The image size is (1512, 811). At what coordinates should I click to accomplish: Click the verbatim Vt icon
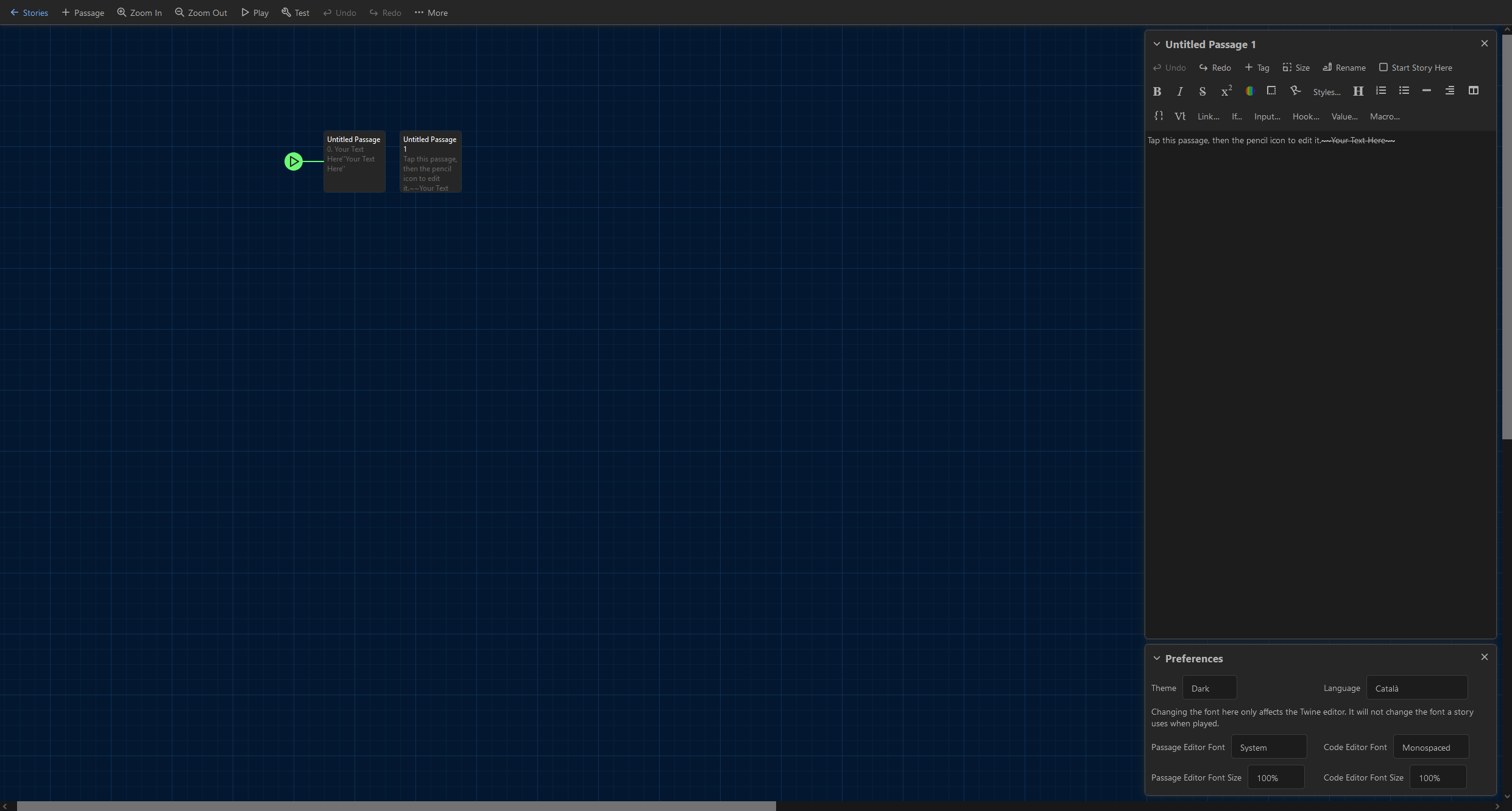(x=1180, y=116)
